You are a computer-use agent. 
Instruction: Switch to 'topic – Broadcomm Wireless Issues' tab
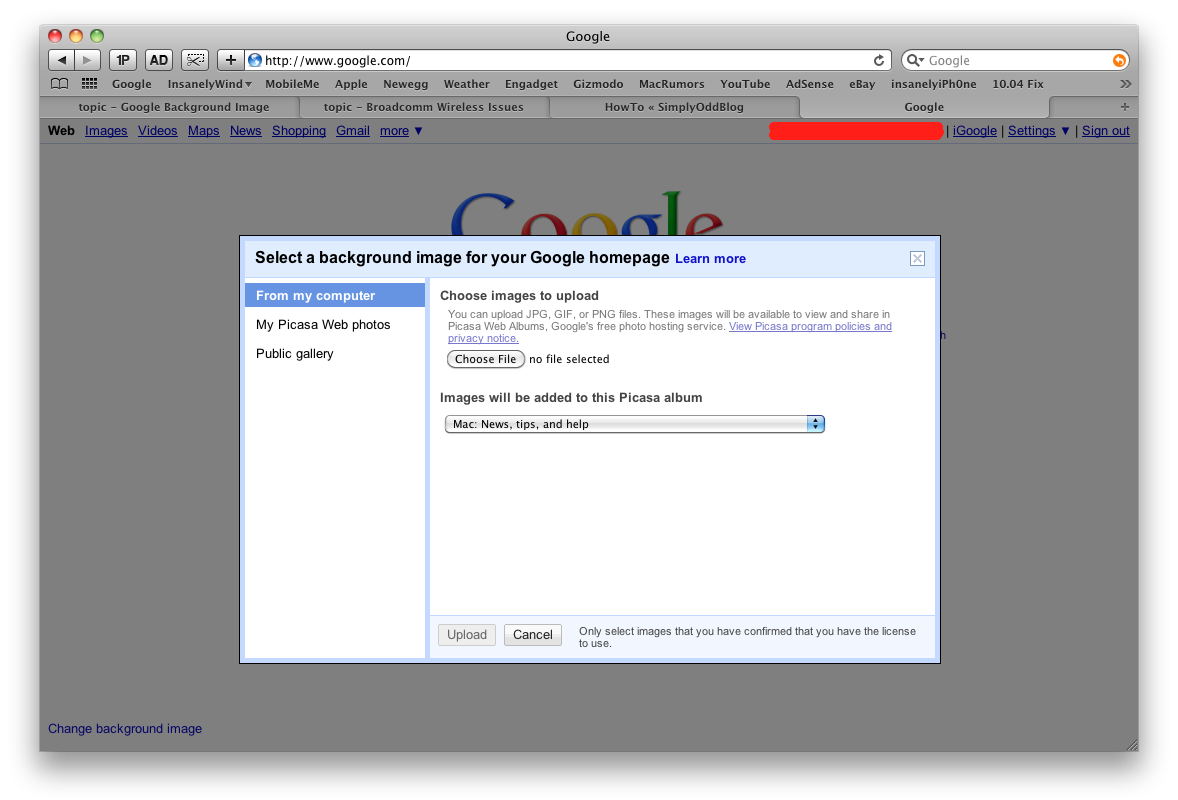coord(424,107)
